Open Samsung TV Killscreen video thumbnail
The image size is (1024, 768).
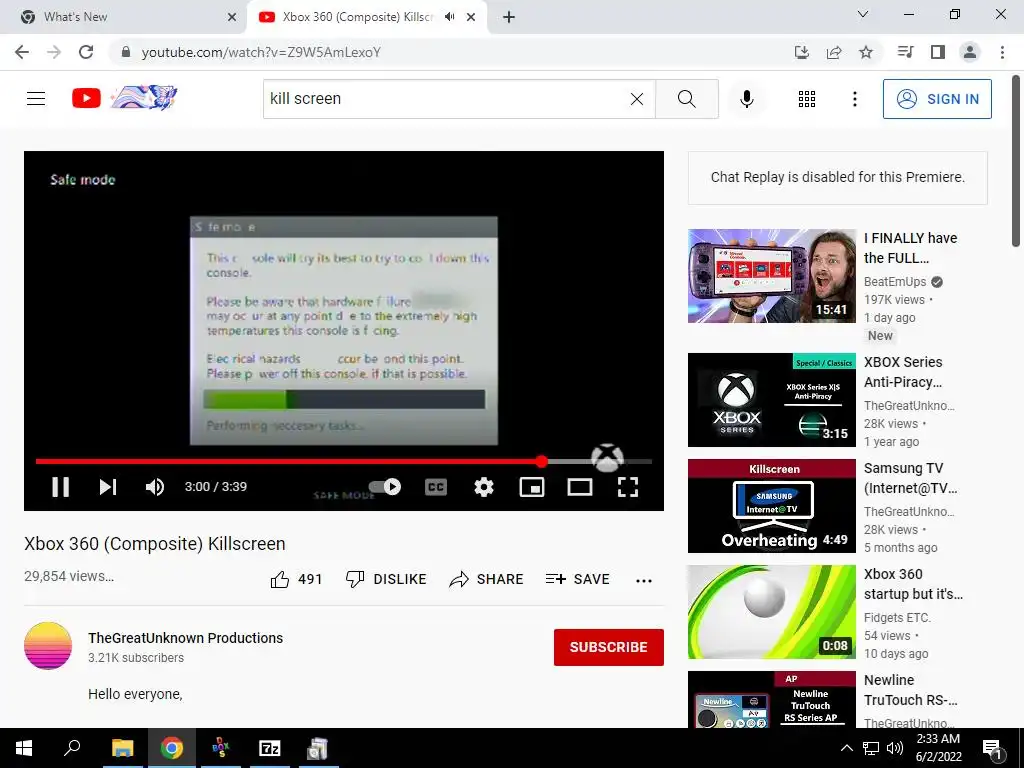[772, 505]
